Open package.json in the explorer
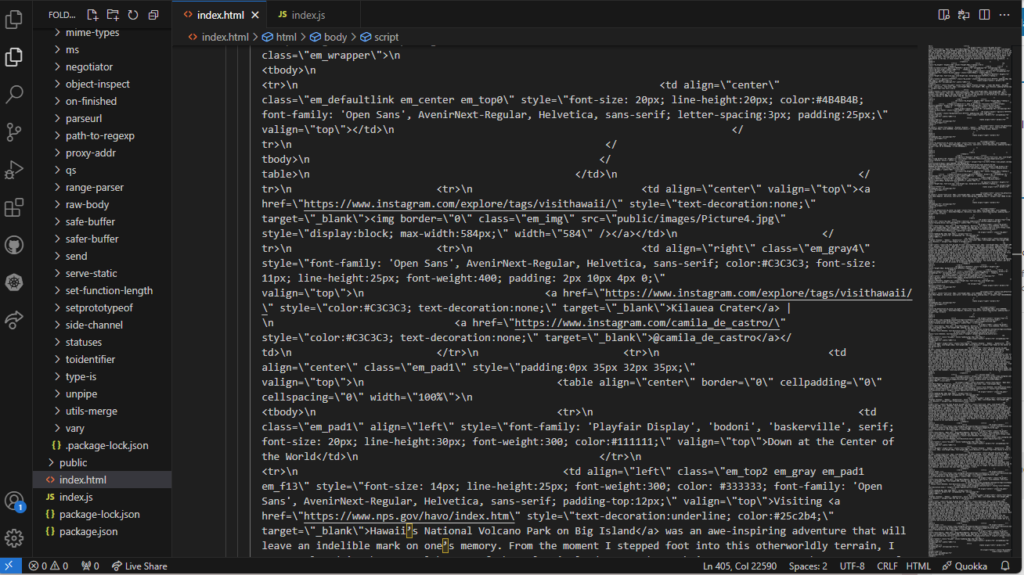Screen dimensions: 1024x575 point(88,531)
